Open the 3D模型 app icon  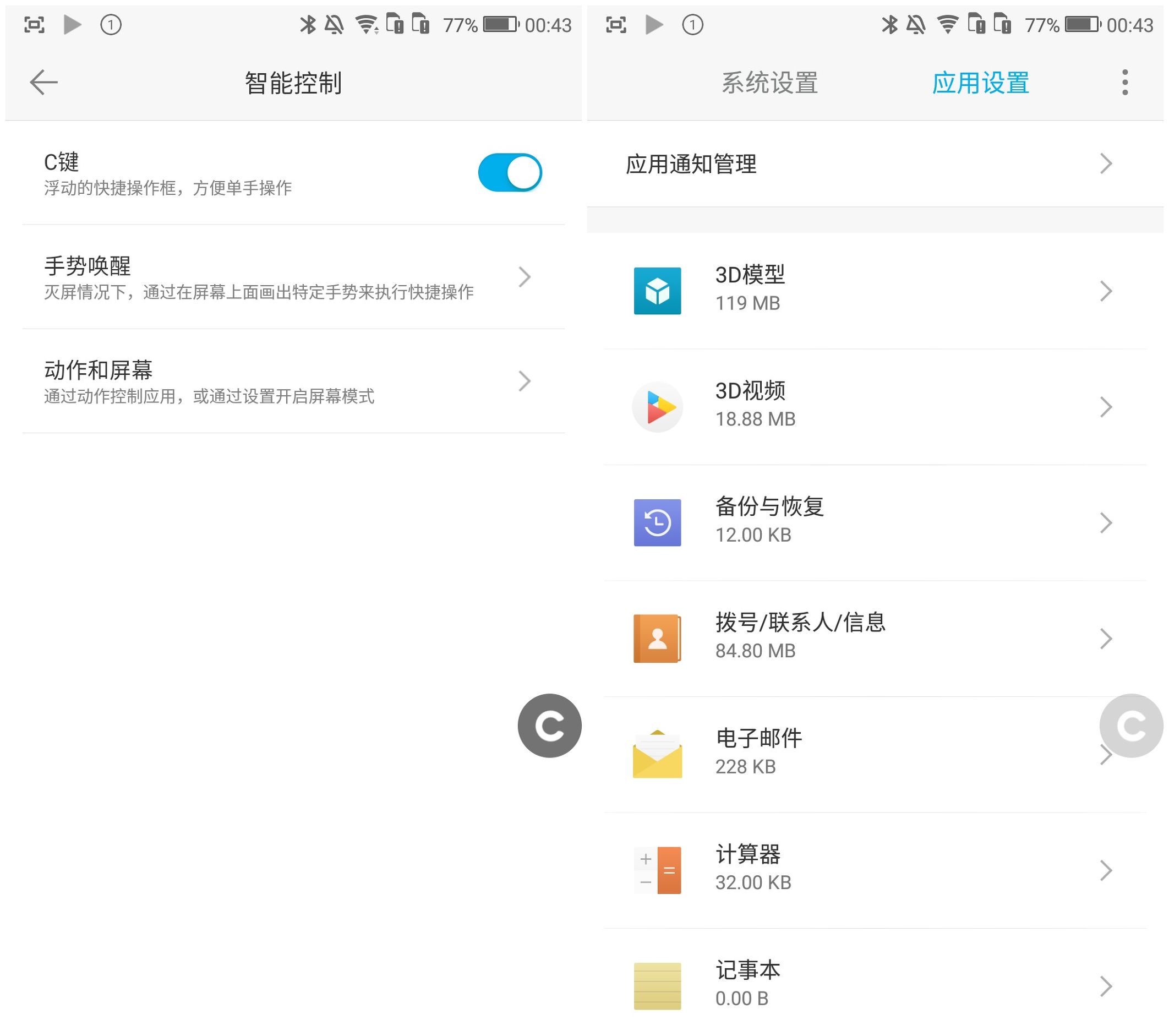click(658, 292)
